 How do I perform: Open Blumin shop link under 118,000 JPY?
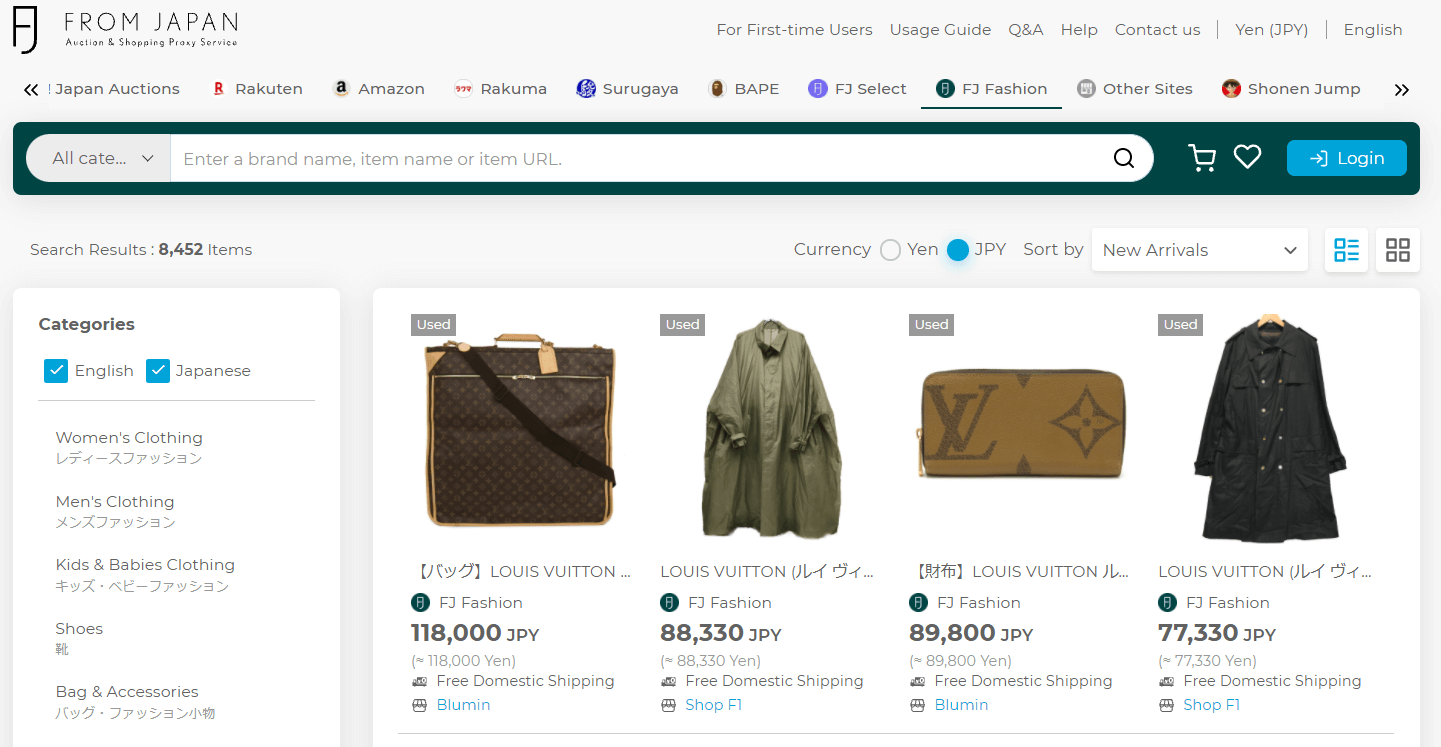(x=463, y=705)
